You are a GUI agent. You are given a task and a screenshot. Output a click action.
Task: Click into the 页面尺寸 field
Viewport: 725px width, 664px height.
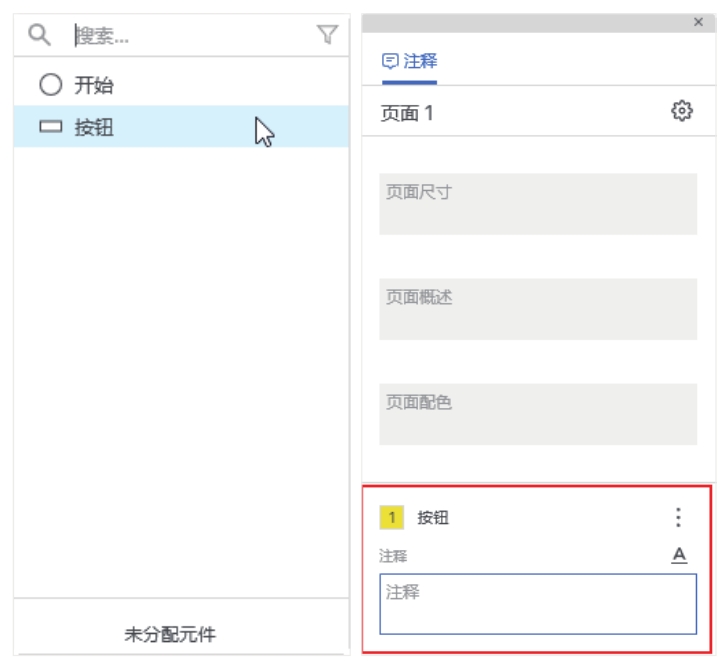tap(538, 204)
